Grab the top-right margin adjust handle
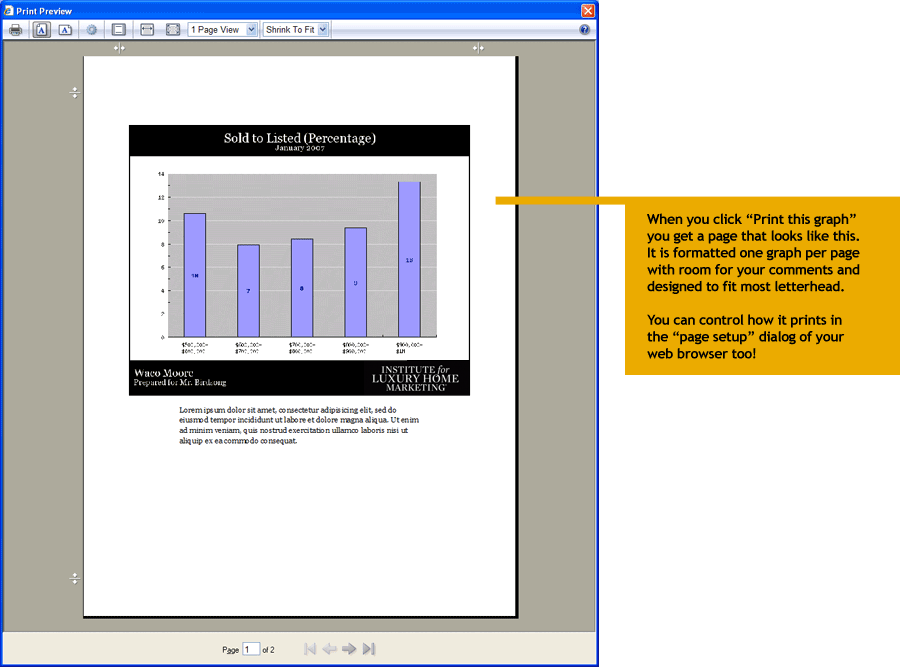Image resolution: width=900 pixels, height=667 pixels. point(478,48)
